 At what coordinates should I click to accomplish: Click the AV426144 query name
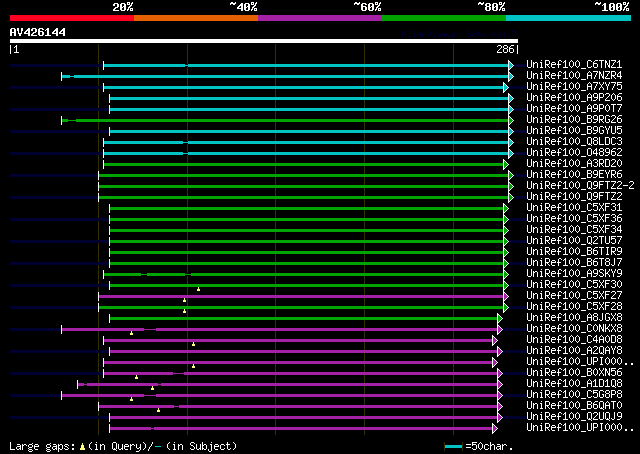pyautogui.click(x=38, y=32)
